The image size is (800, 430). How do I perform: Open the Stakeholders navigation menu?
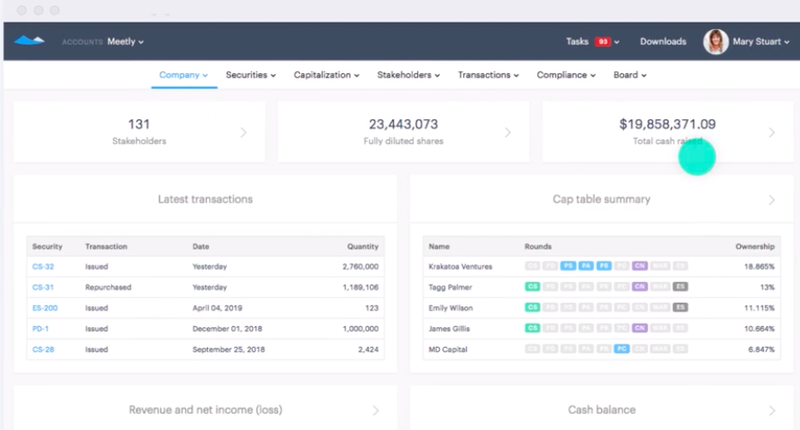click(x=408, y=75)
